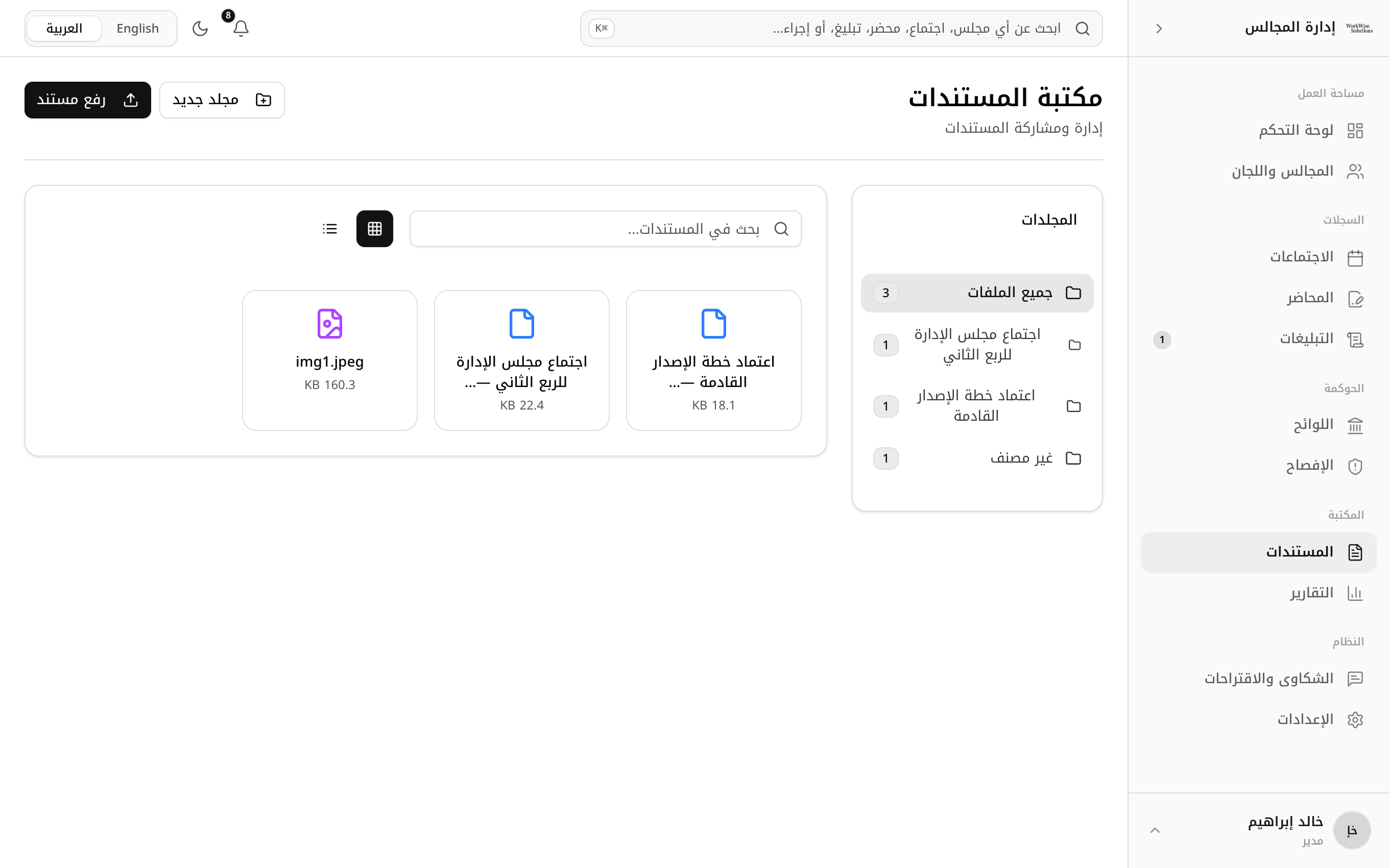Open the notifications bell icon
The width and height of the screenshot is (1389, 868).
(x=241, y=28)
